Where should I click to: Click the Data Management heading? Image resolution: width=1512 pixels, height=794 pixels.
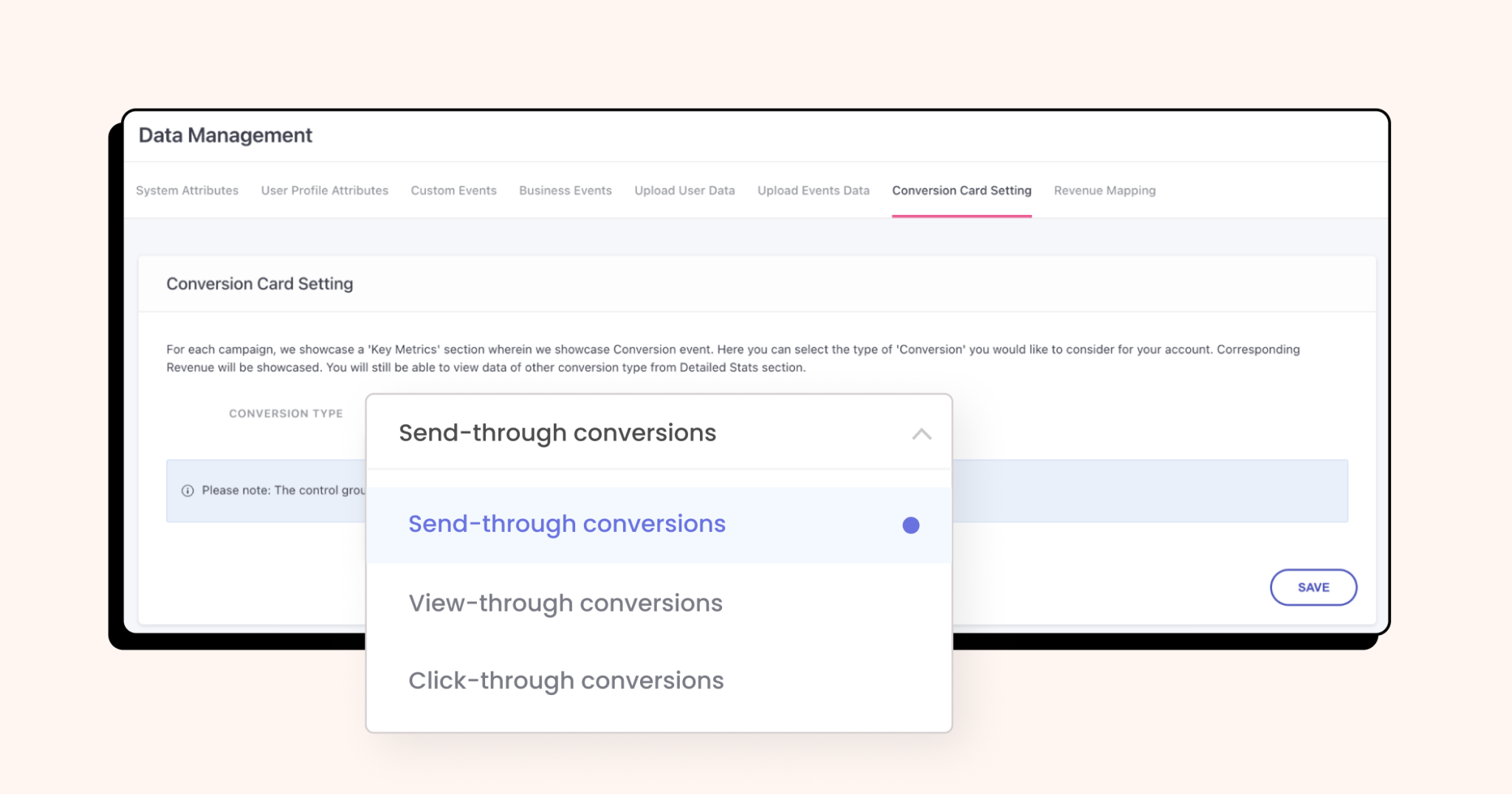click(226, 135)
